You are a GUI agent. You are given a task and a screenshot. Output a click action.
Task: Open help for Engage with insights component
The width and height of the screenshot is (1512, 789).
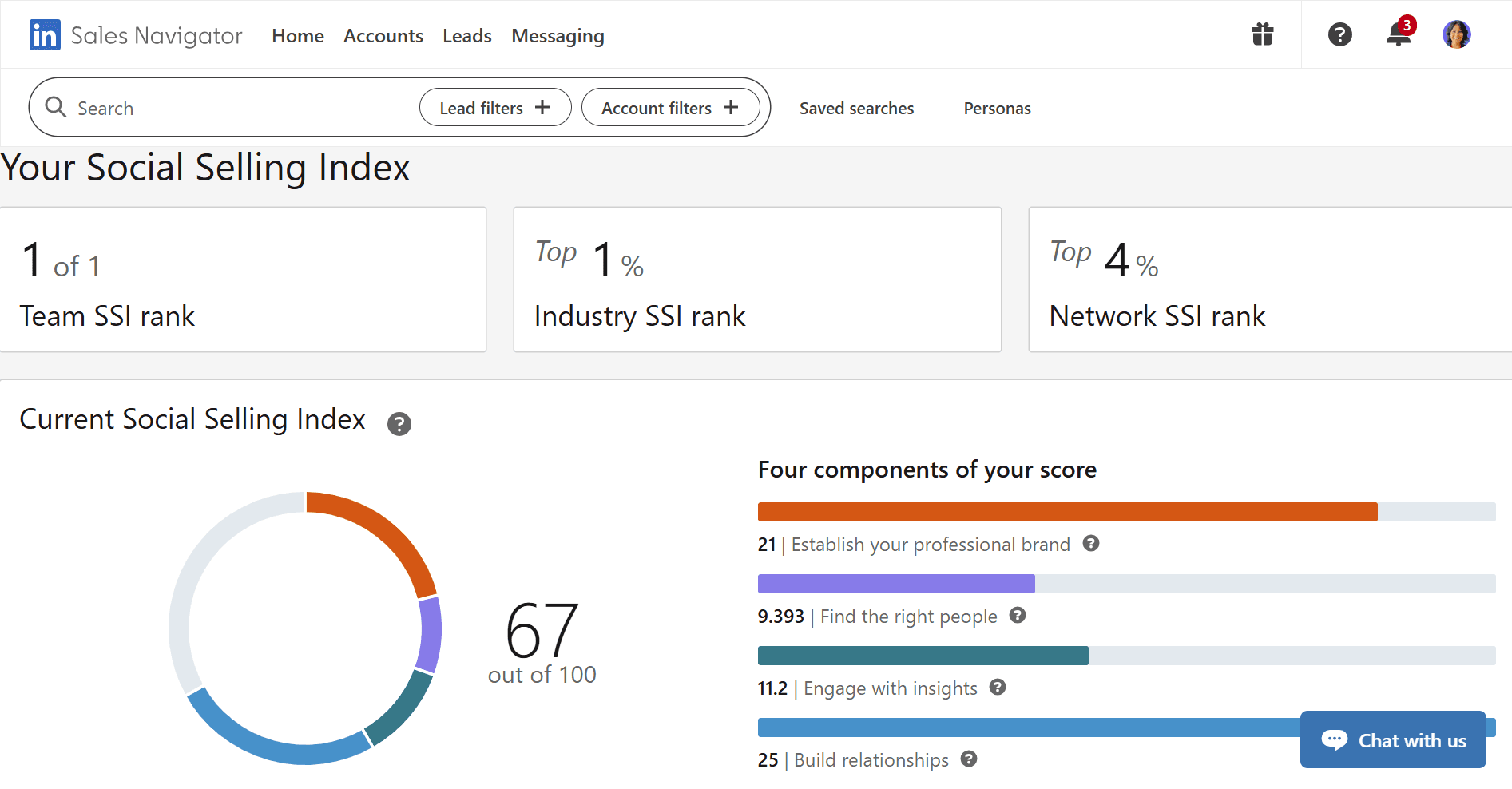998,688
